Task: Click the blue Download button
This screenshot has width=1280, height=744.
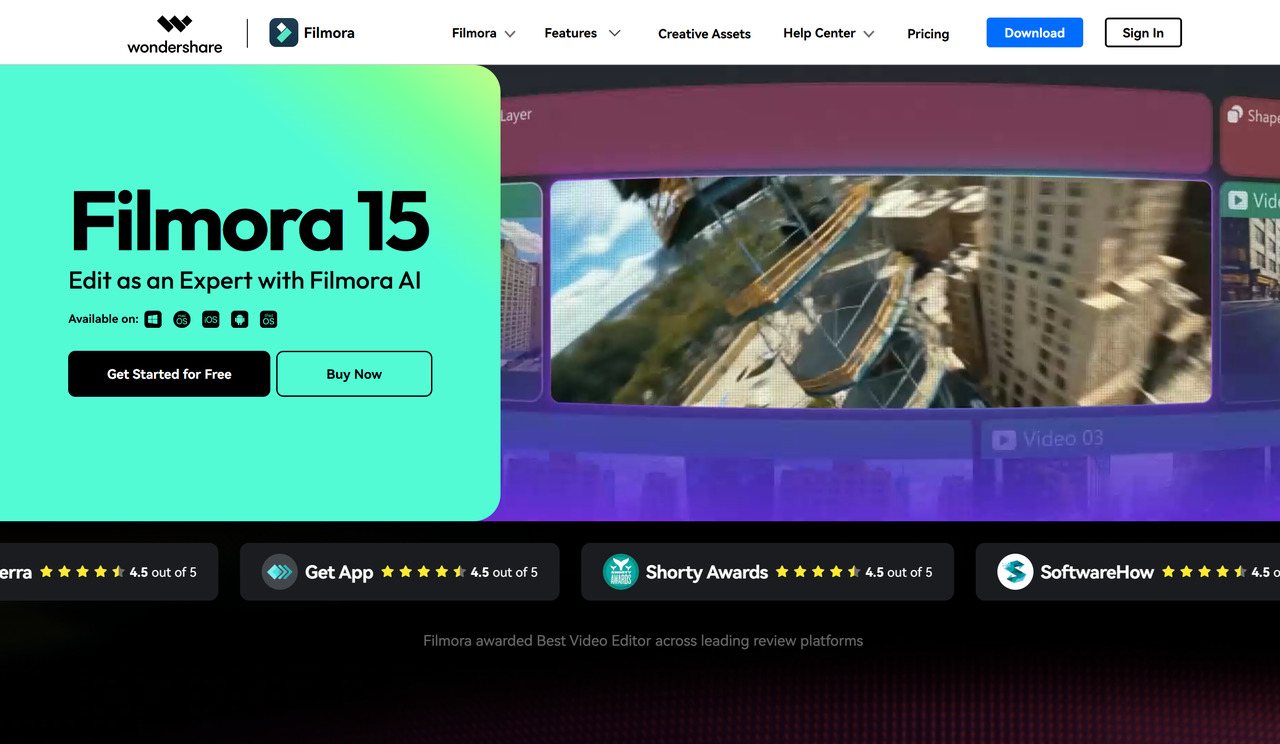Action: point(1035,33)
